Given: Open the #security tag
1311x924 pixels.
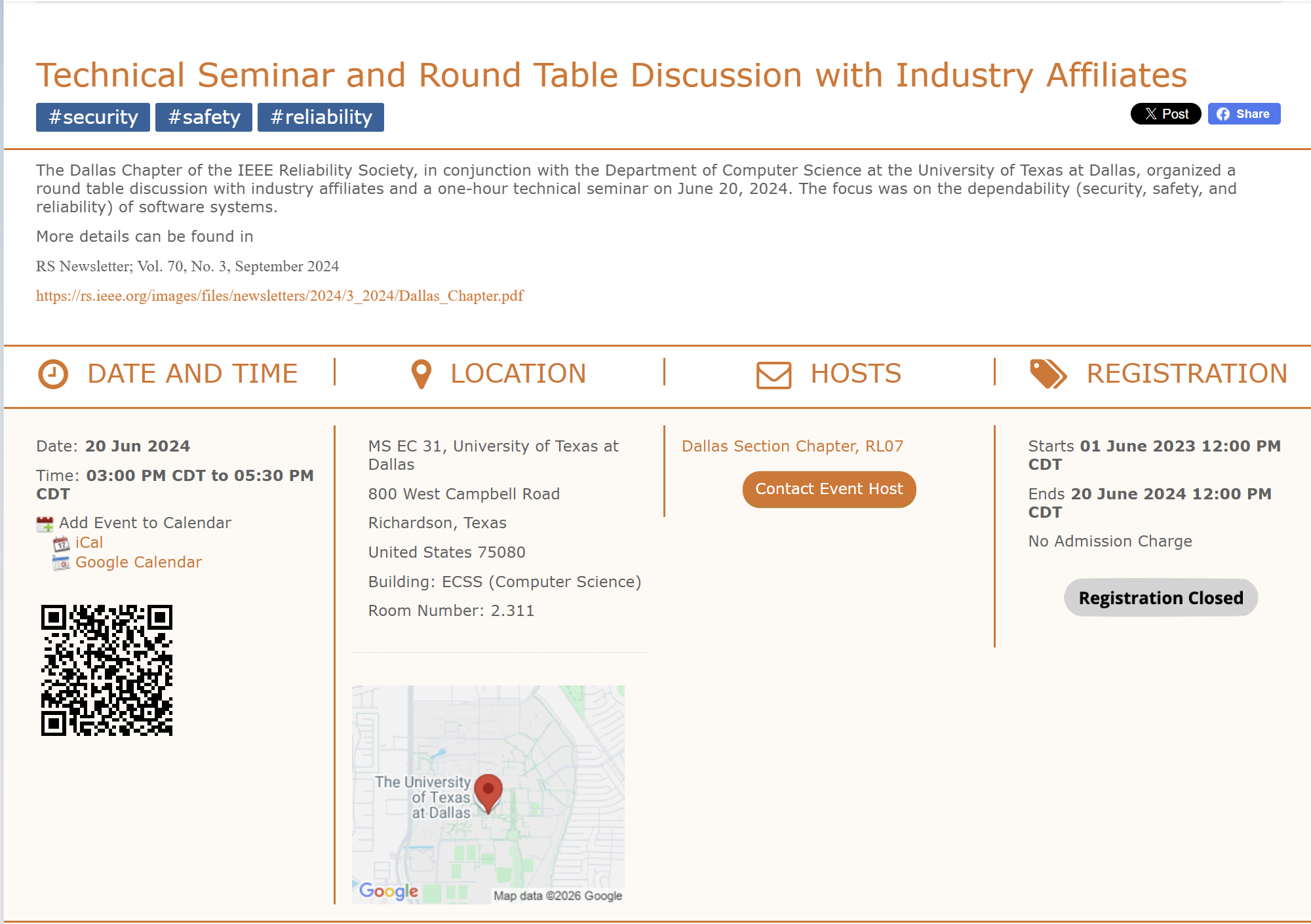Looking at the screenshot, I should click(x=93, y=117).
